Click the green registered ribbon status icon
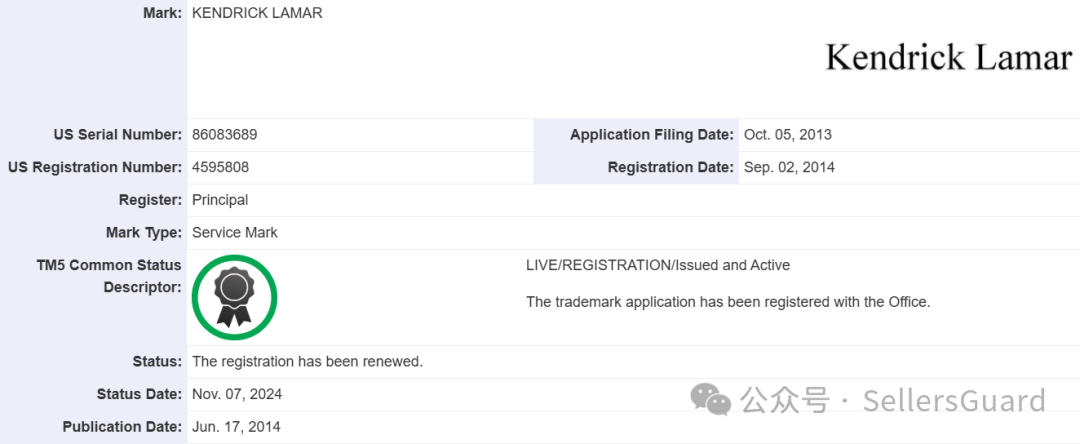The height and width of the screenshot is (444, 1080). [234, 297]
